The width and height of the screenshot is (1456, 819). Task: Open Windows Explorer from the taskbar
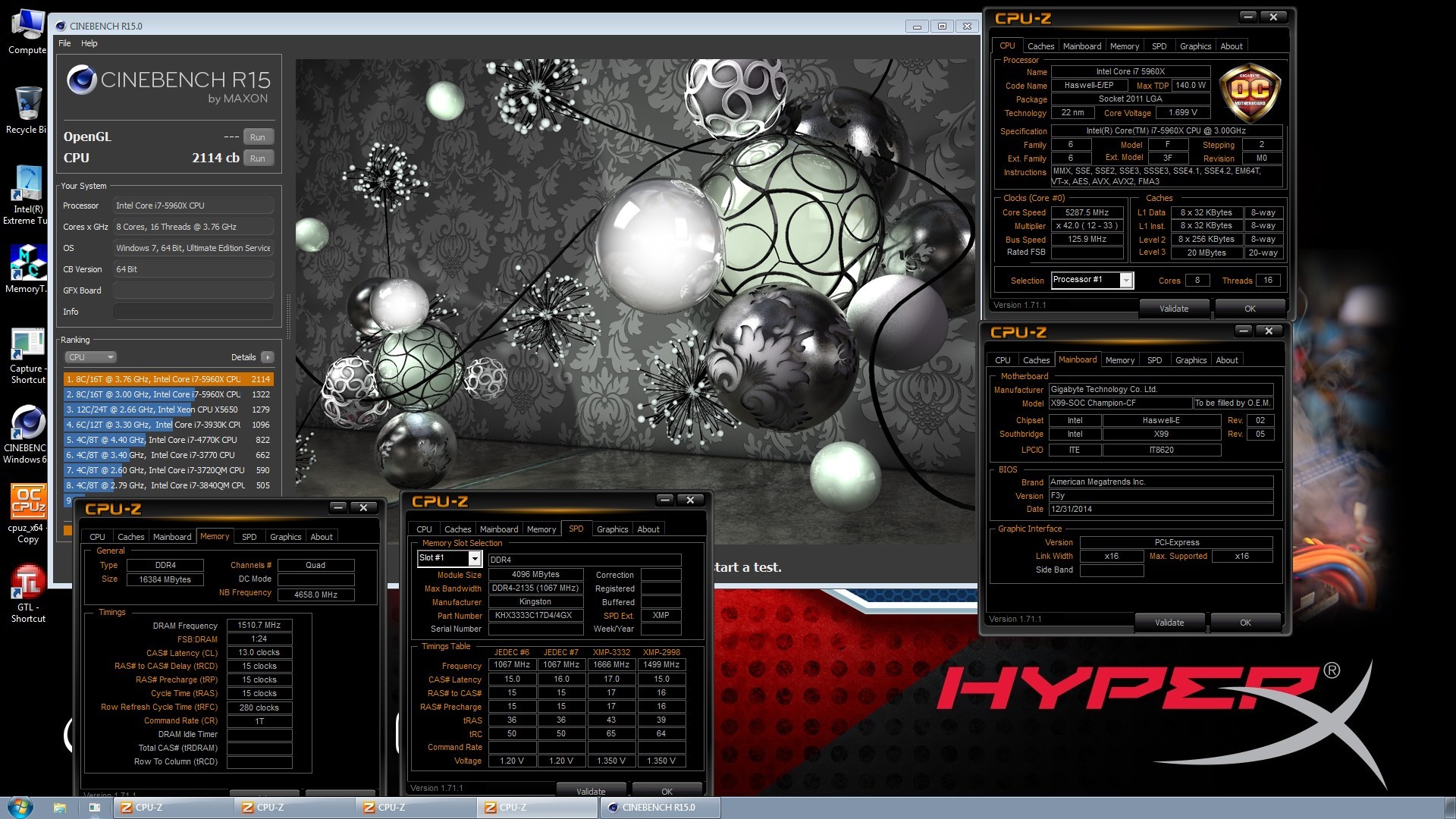coord(59,808)
